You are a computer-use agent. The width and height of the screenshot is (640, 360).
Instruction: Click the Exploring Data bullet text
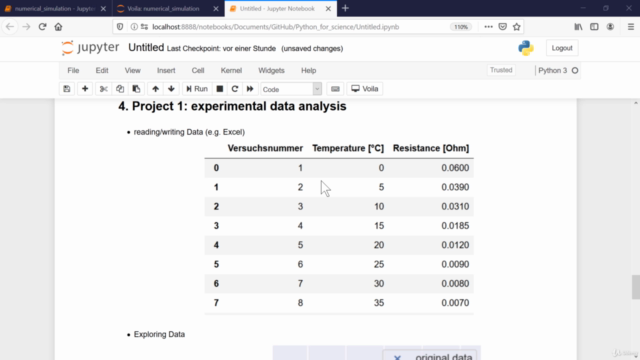coord(160,334)
